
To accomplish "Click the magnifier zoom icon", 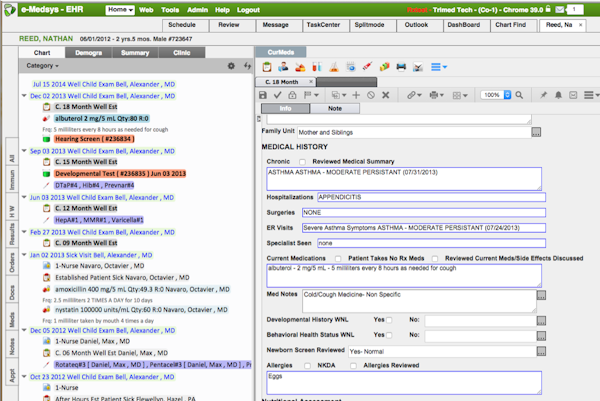I will (x=519, y=95).
